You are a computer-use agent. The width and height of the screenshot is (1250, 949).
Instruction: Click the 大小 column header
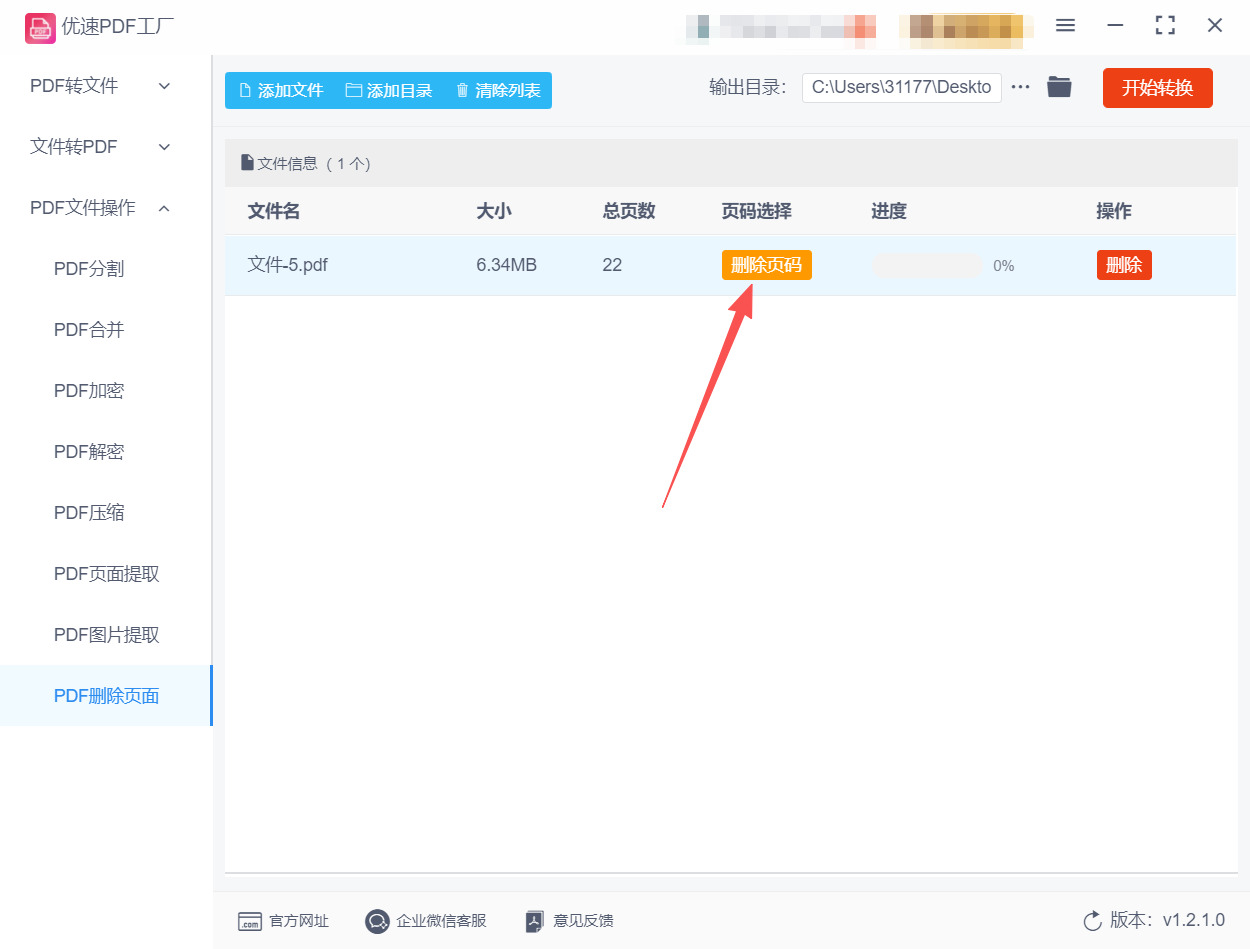494,211
